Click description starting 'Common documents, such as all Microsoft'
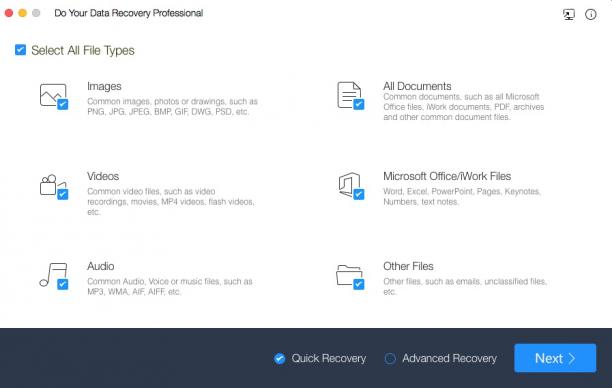Viewport: 612px width, 388px height. pos(463,107)
